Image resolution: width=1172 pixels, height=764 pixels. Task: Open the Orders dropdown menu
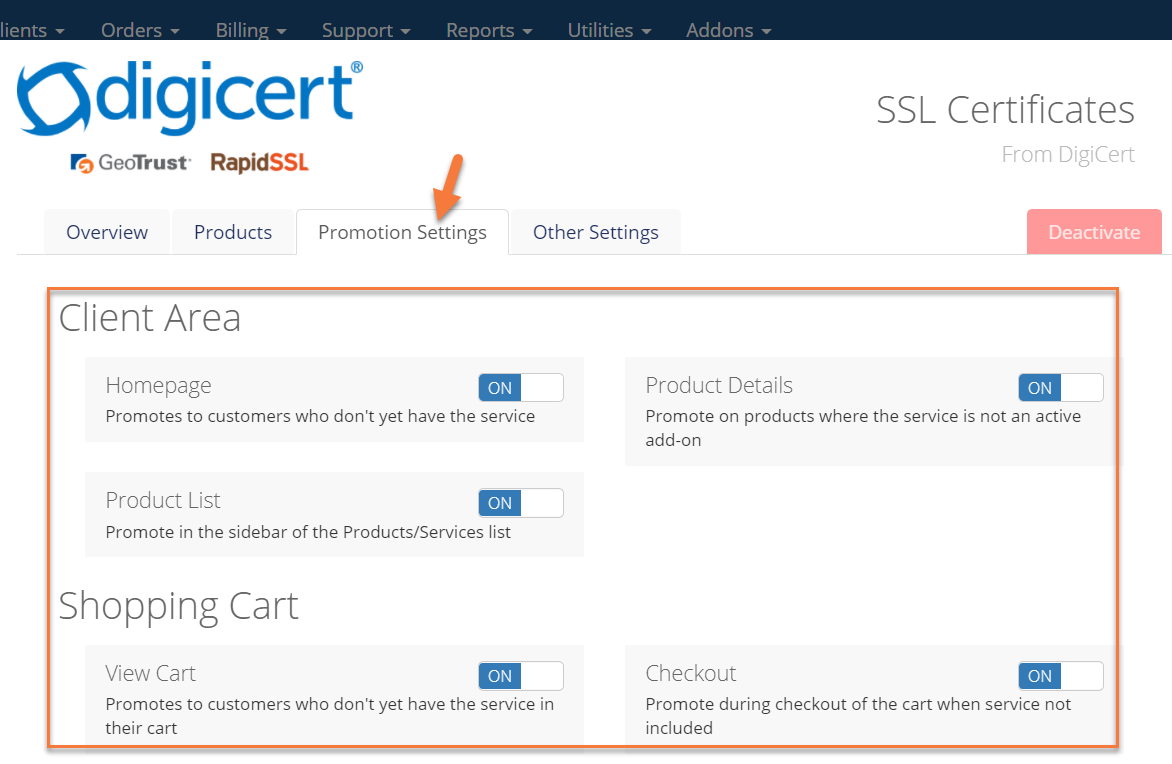pyautogui.click(x=140, y=30)
